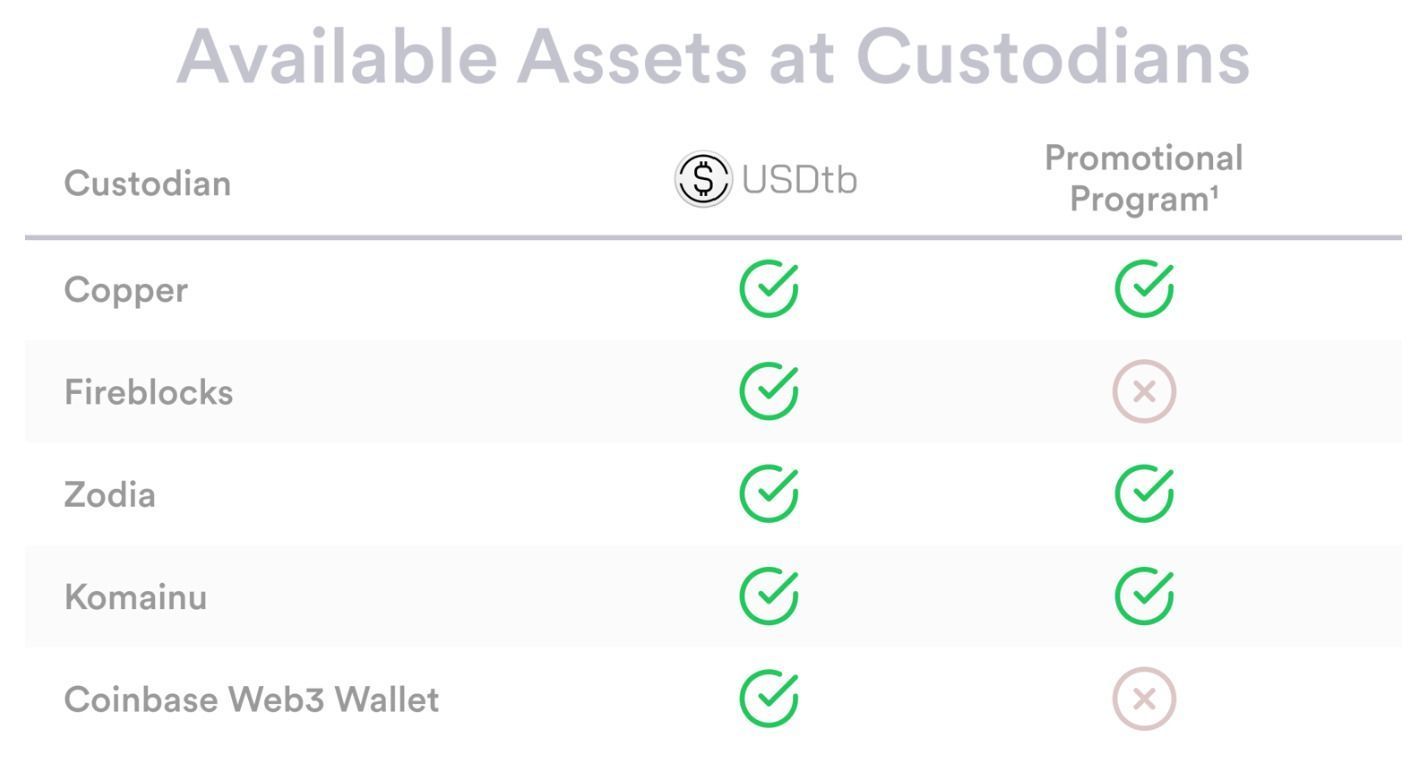Click Coinbase Web3 Wallet's USDtb checkmark
This screenshot has height=772, width=1424.
[769, 699]
